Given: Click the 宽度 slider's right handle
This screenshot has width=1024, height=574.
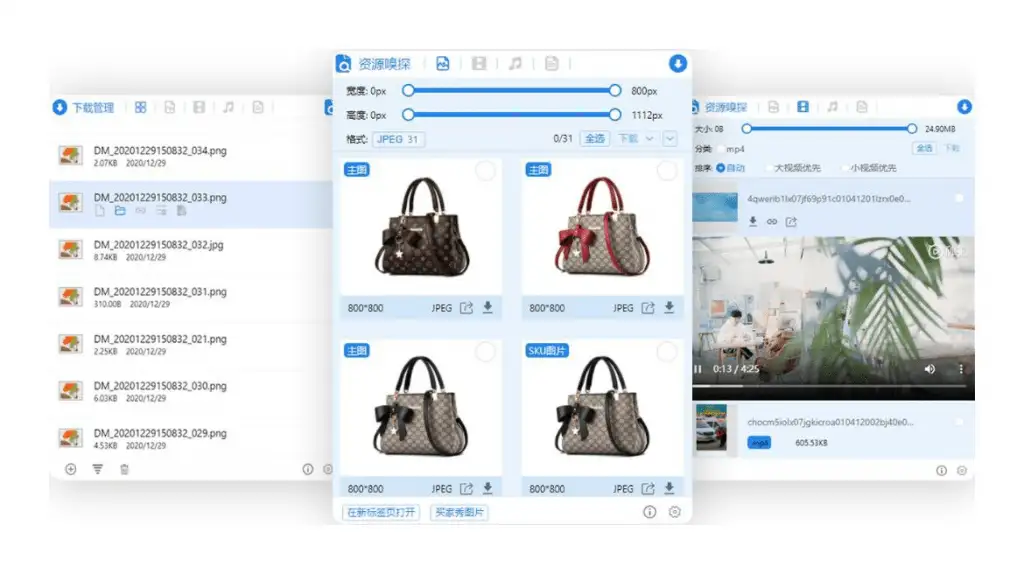Looking at the screenshot, I should (615, 90).
